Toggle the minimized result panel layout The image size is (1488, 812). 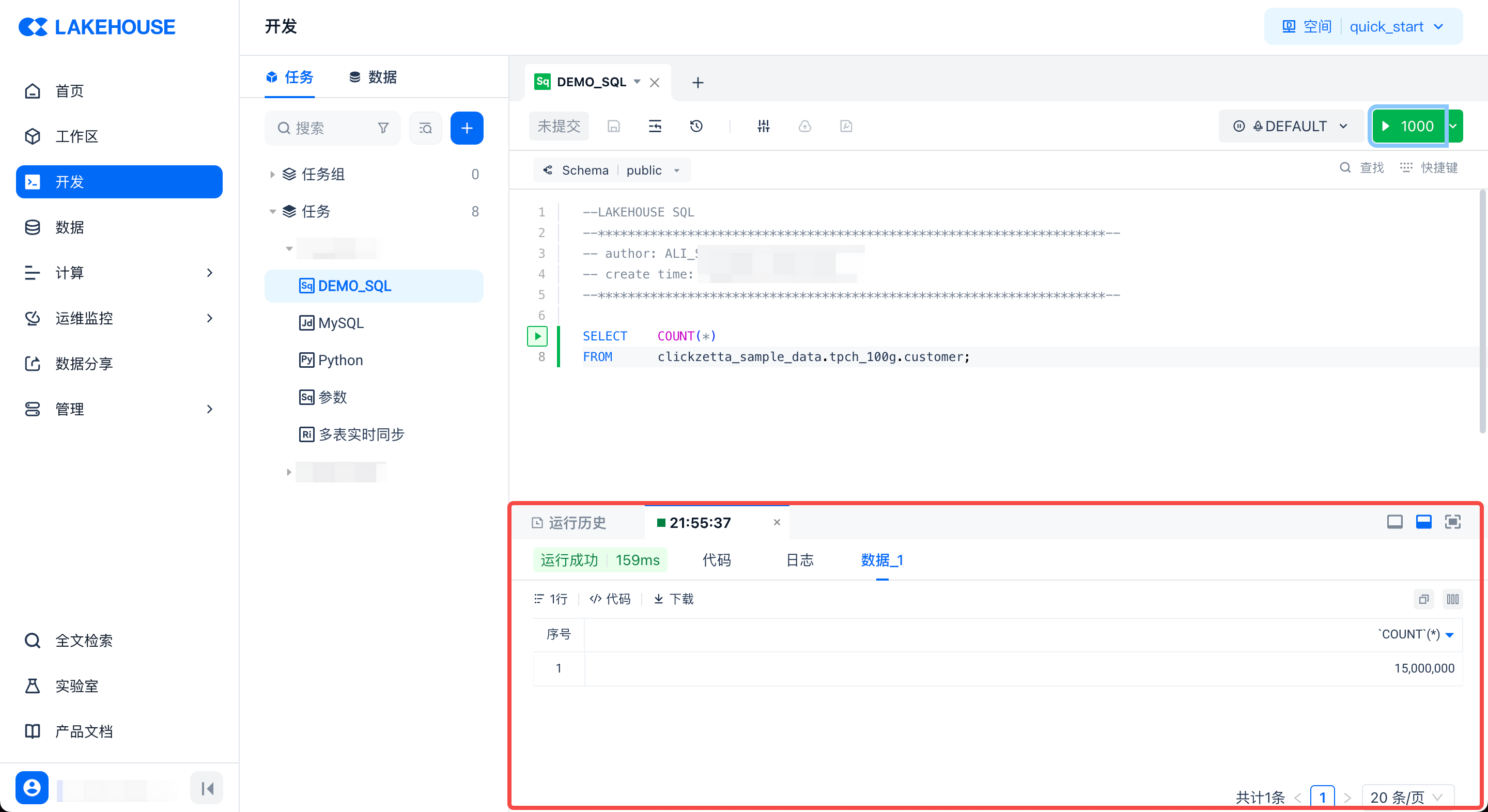coord(1394,522)
